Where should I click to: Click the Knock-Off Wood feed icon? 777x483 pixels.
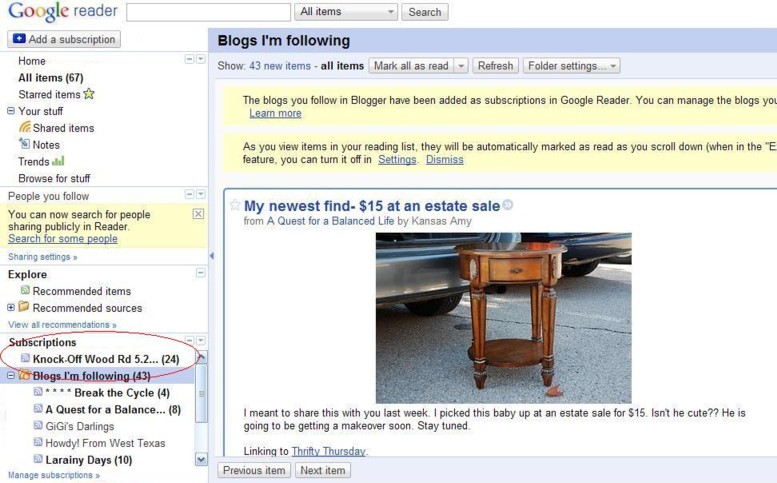point(25,358)
